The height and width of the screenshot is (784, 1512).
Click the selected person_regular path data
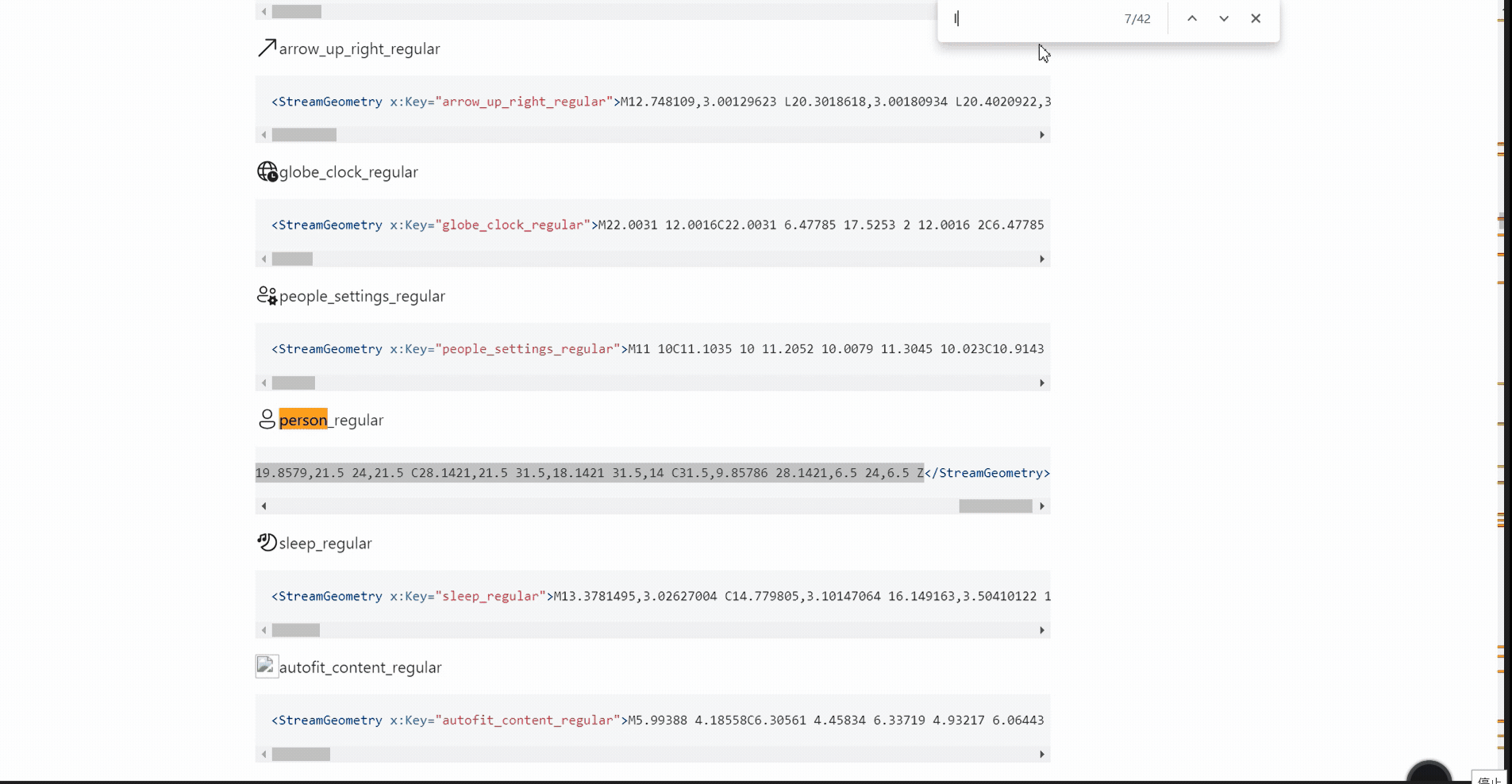click(x=590, y=473)
